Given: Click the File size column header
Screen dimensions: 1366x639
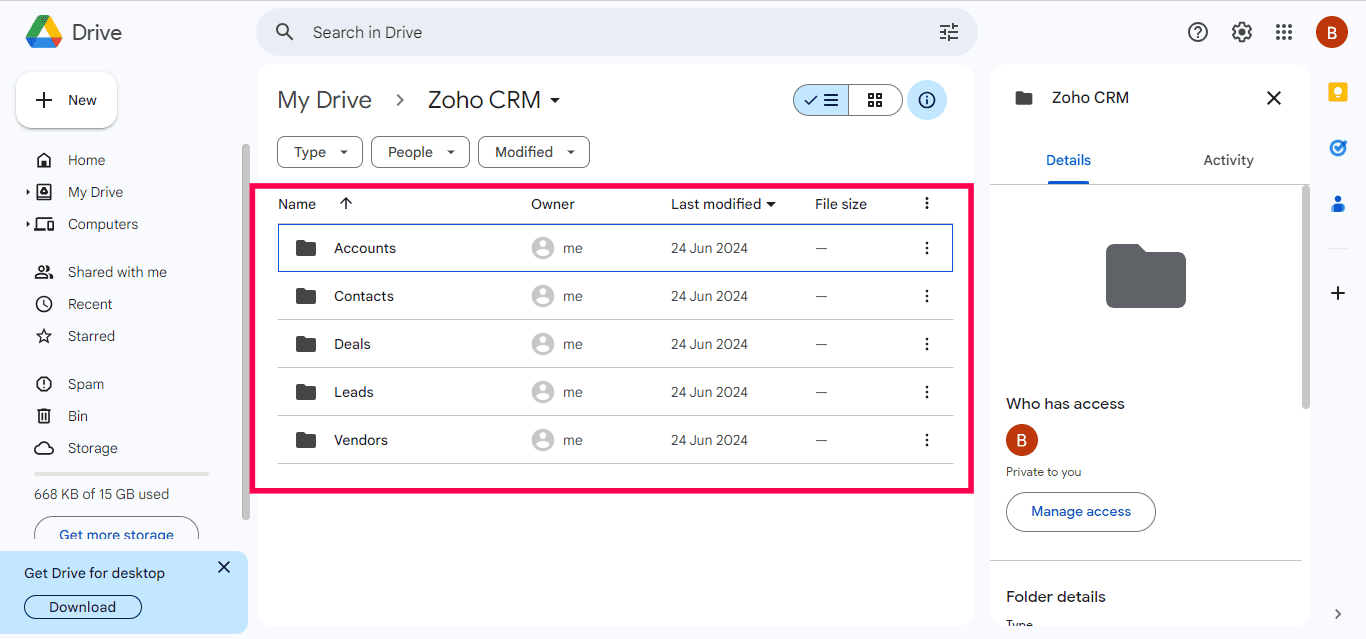Looking at the screenshot, I should point(841,204).
